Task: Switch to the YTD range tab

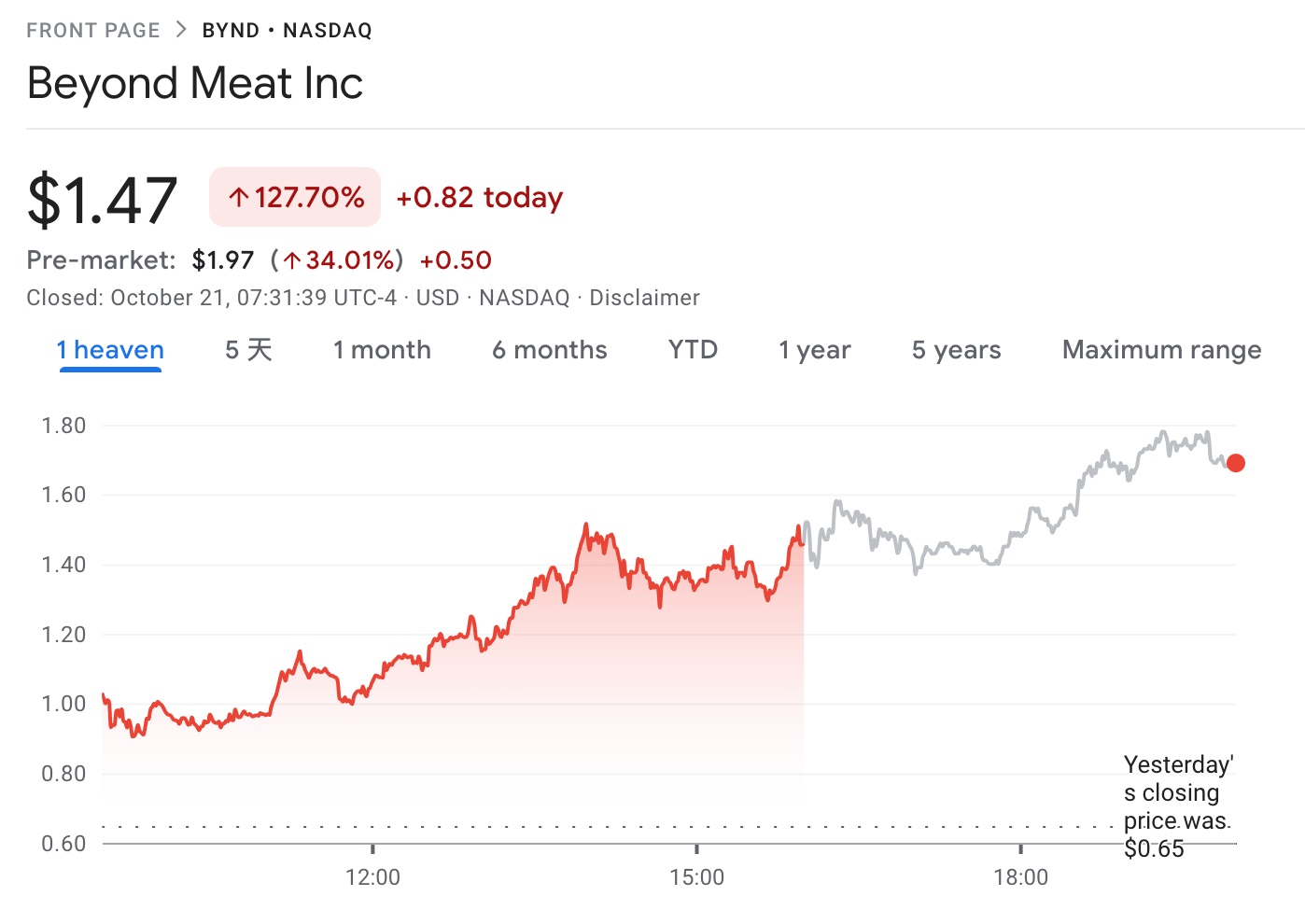Action: coord(693,350)
